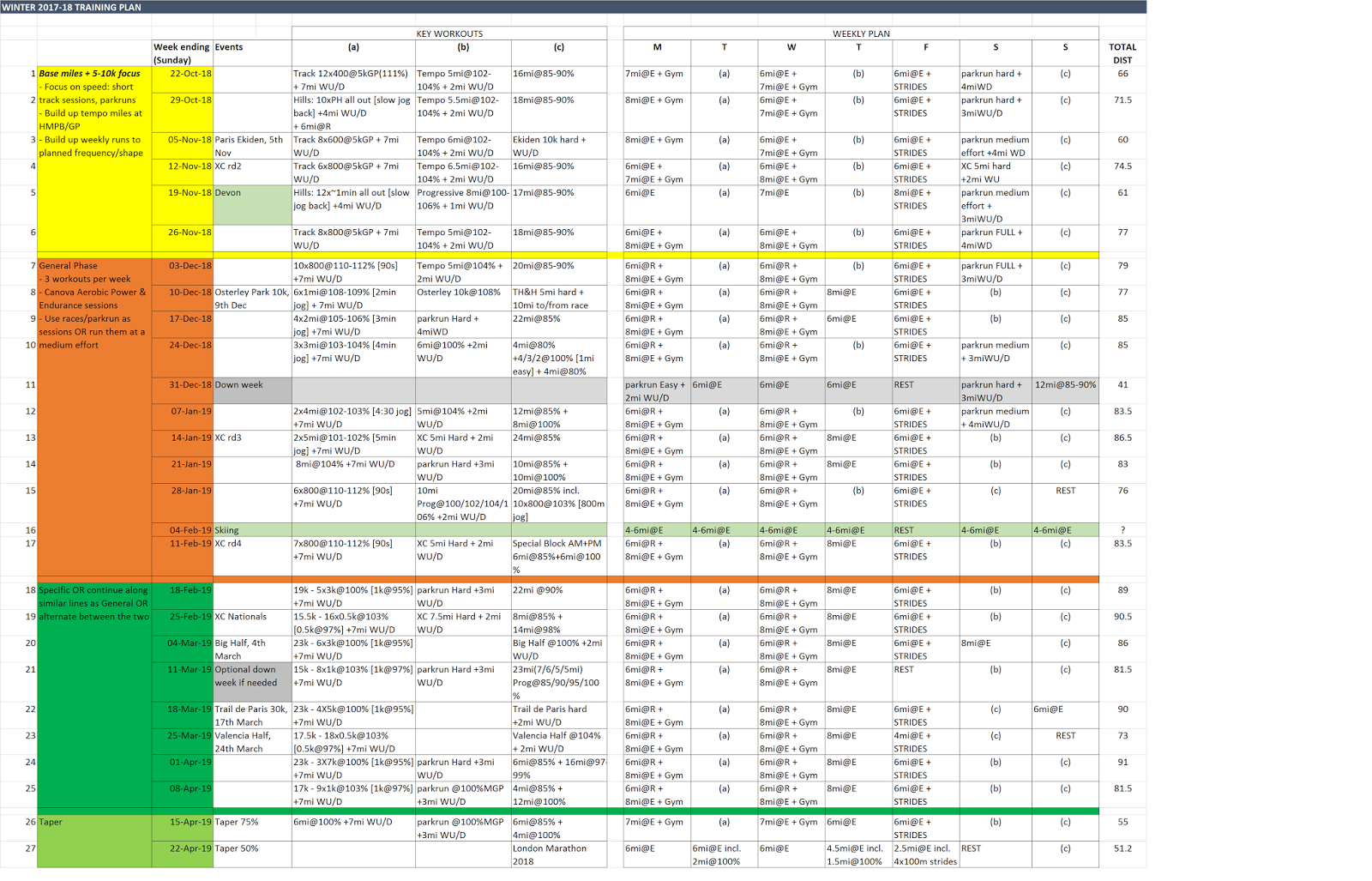This screenshot has width=1372, height=881.
Task: Select the 'Osterley 10k@108%' workout cell
Action: coord(463,299)
